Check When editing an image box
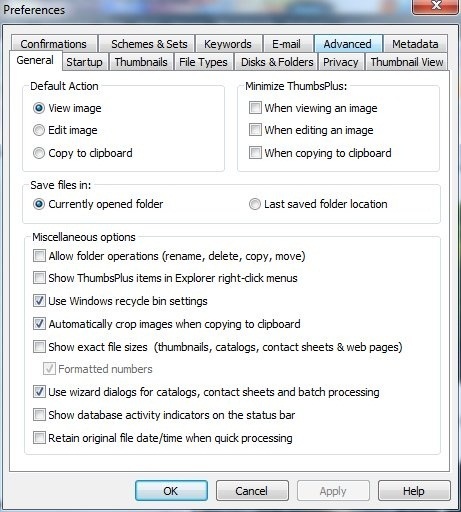The image size is (461, 512). click(255, 130)
